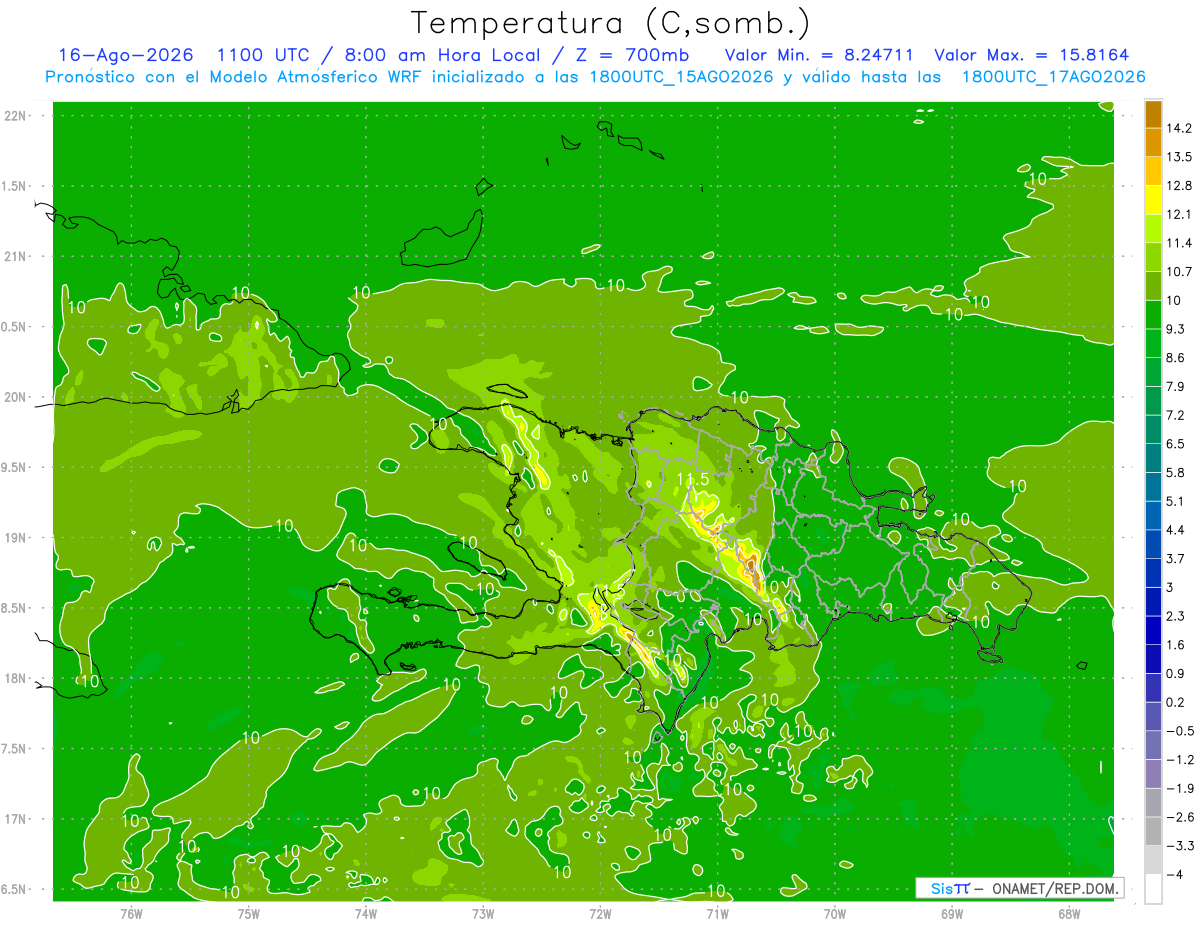Click the '11.5' contour label on the map
Screen dimensions: 1200x927
[x=692, y=480]
